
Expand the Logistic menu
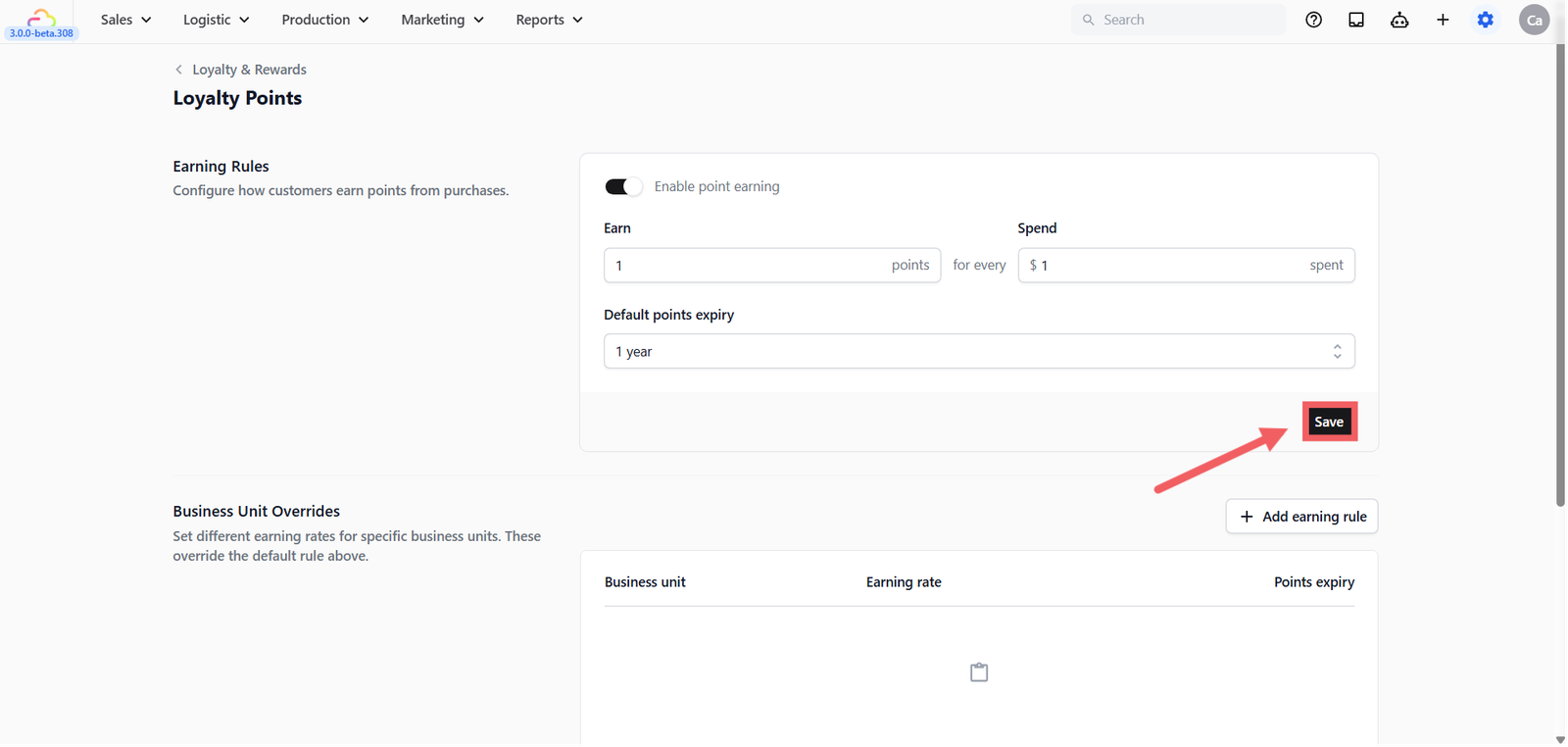(216, 20)
